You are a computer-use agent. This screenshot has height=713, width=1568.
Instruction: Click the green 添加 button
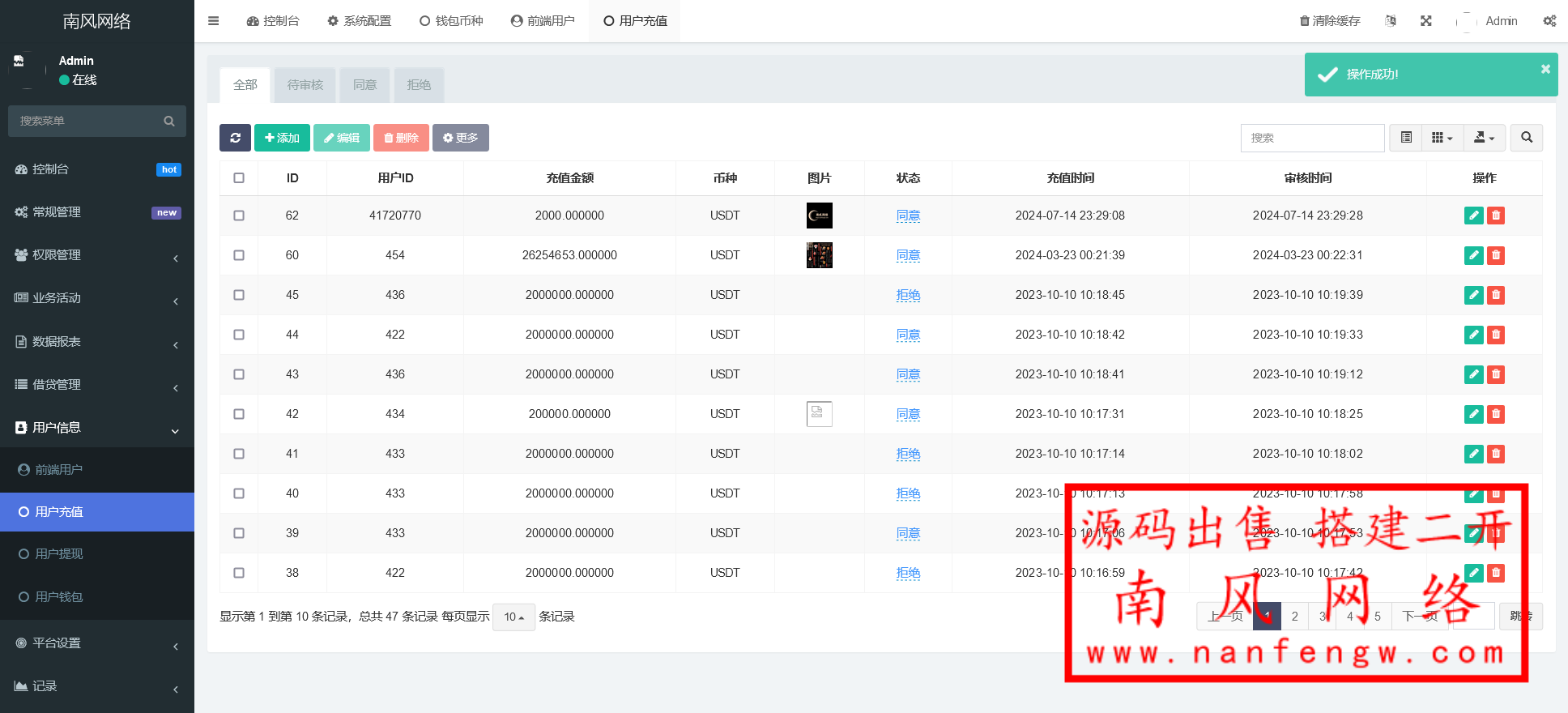pyautogui.click(x=282, y=138)
